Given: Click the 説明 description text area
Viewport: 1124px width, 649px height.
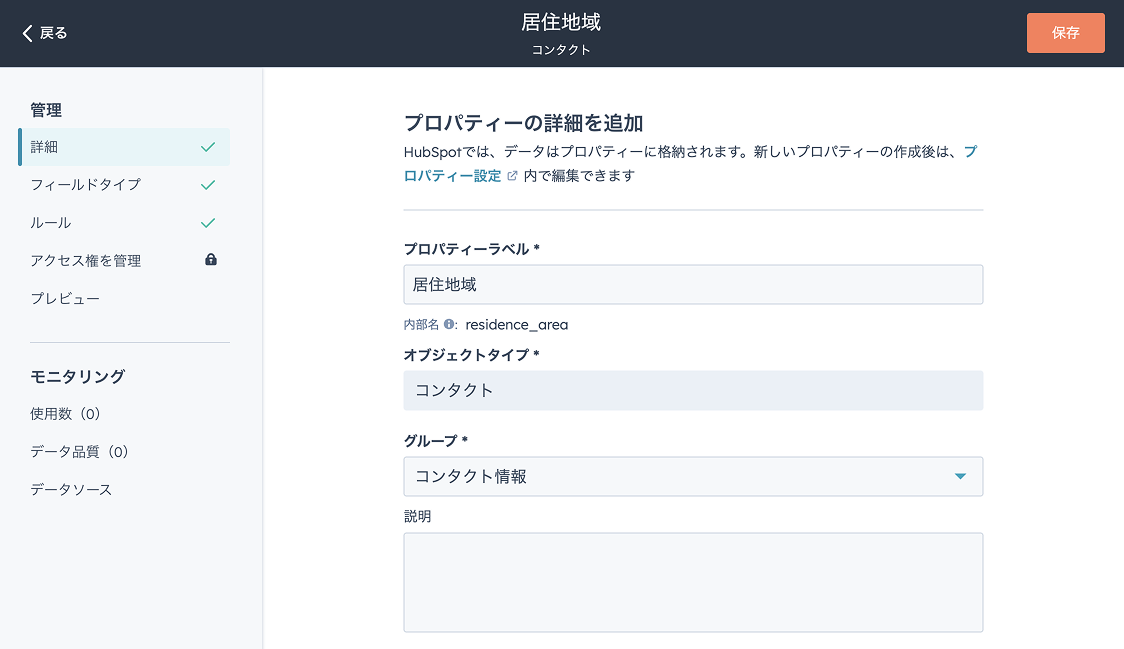Looking at the screenshot, I should [692, 582].
